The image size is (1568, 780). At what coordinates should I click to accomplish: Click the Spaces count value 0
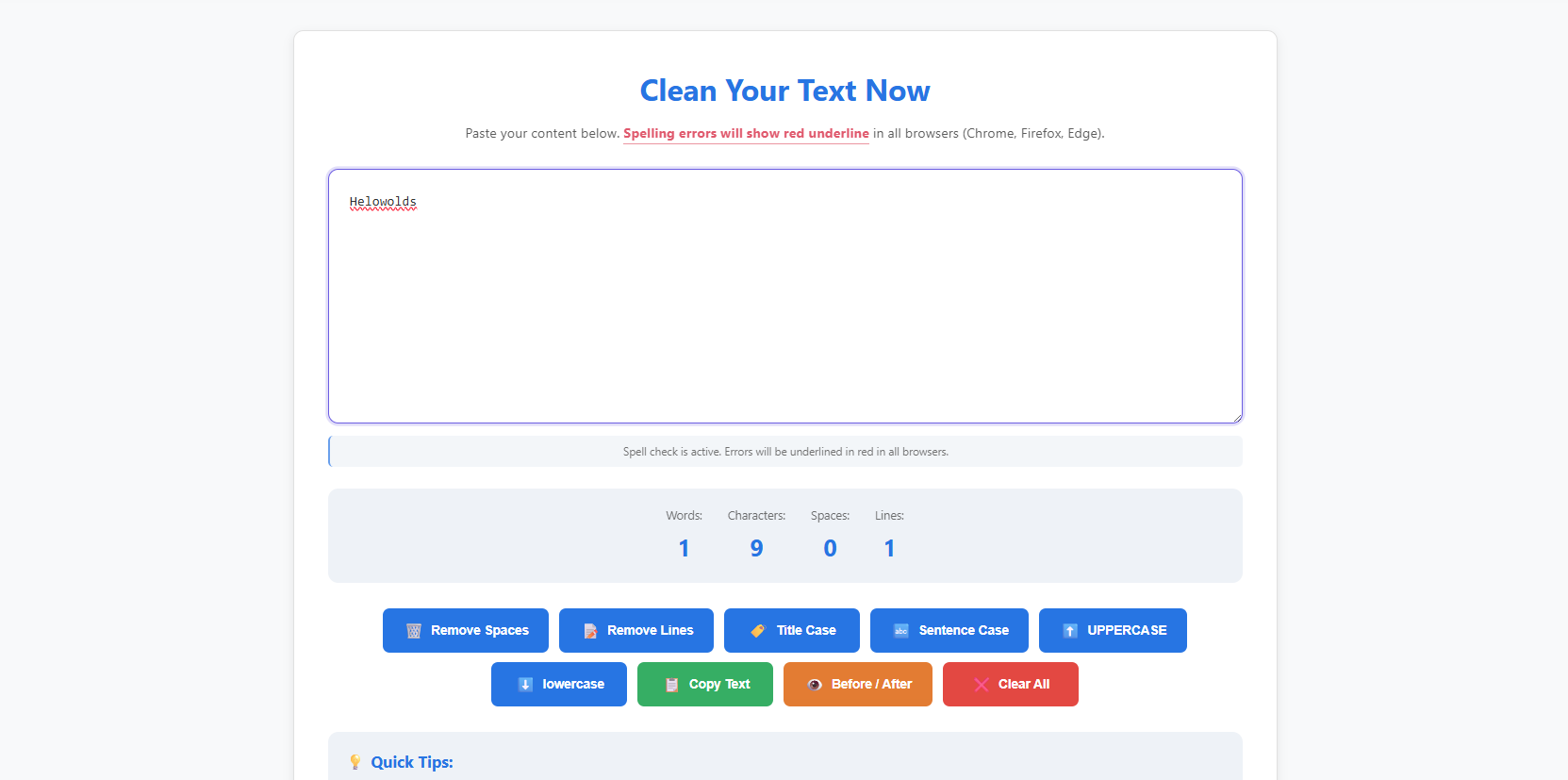tap(830, 548)
